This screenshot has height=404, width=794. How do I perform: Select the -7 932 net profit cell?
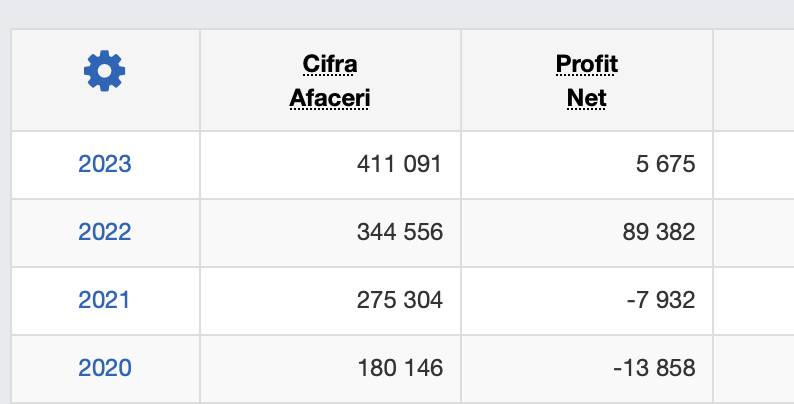click(586, 301)
